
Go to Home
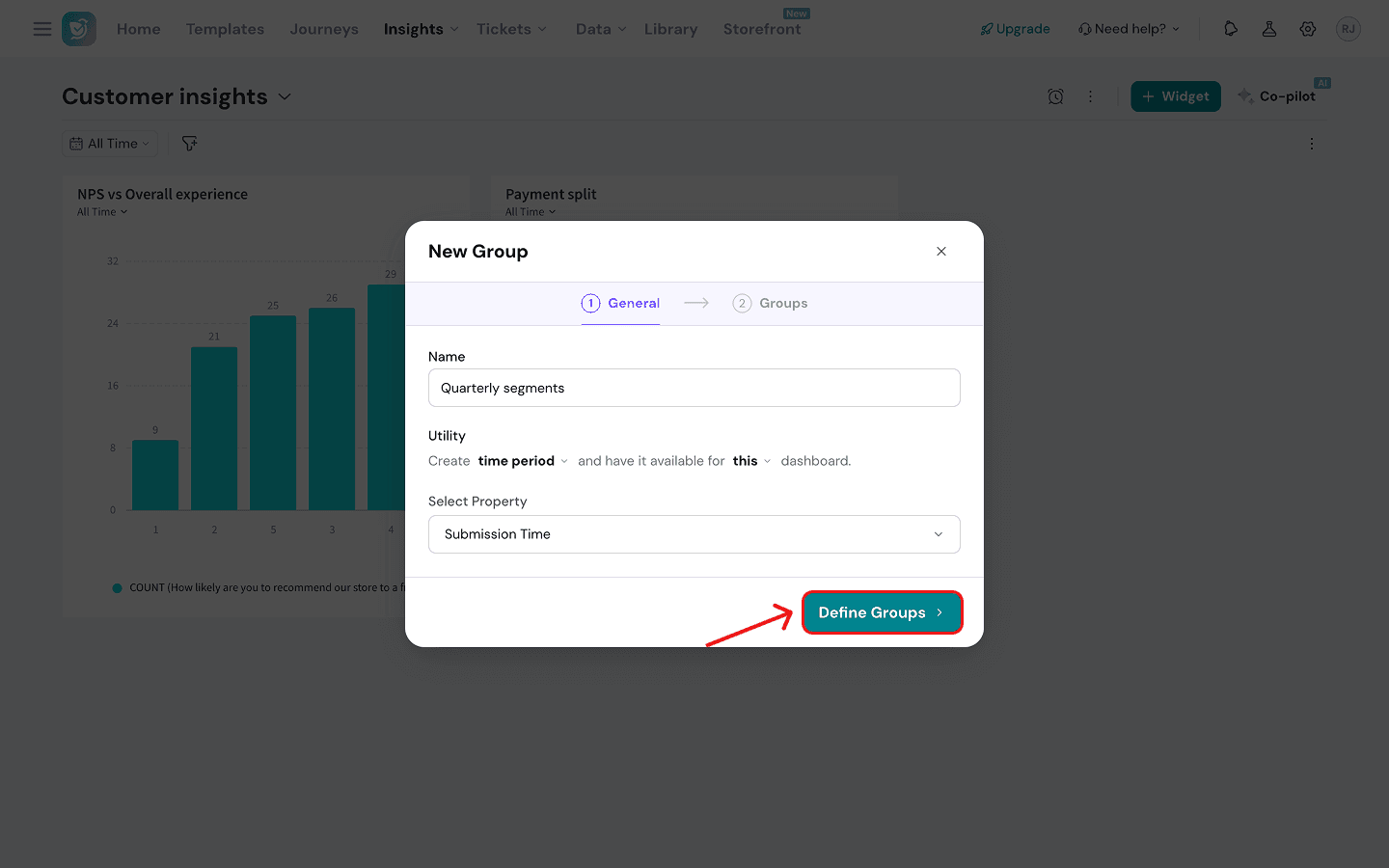click(x=139, y=29)
